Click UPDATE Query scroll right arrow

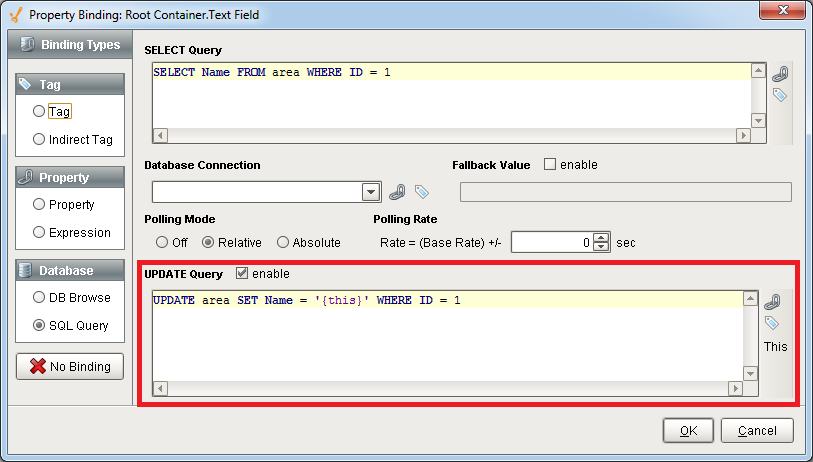(735, 388)
